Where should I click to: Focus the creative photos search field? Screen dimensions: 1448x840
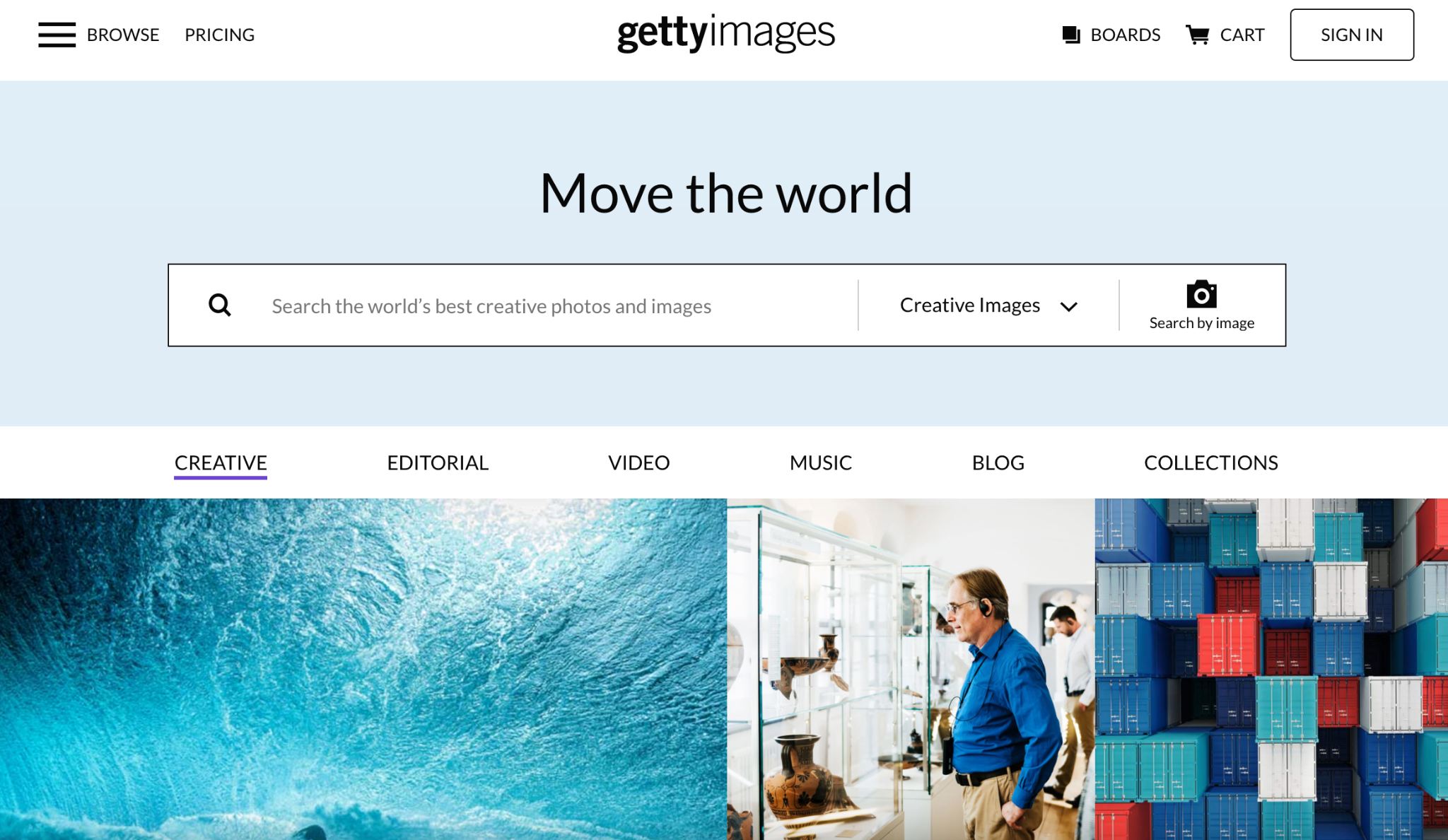[x=551, y=306]
